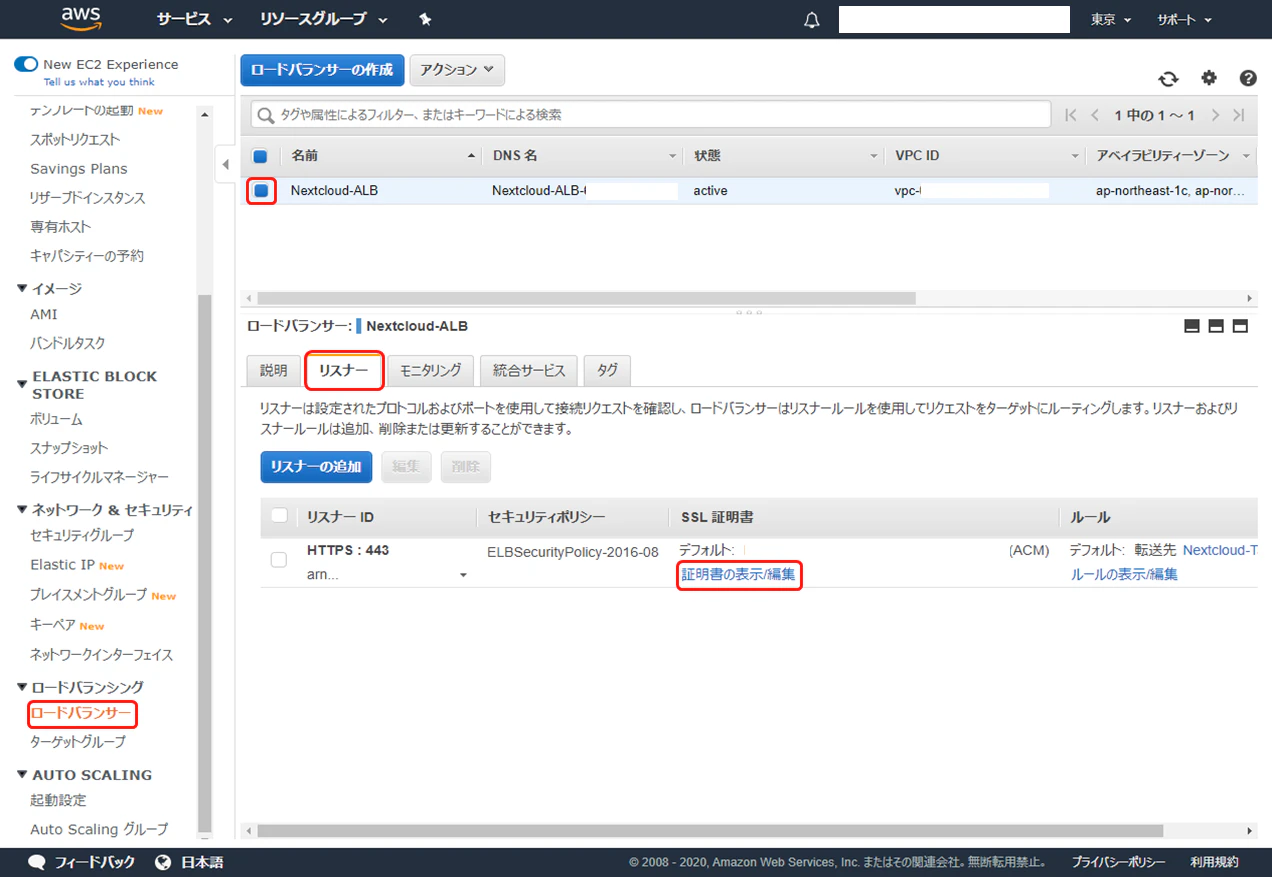Collapse the イメージ sidebar section
The image size is (1272, 877).
tap(23, 288)
